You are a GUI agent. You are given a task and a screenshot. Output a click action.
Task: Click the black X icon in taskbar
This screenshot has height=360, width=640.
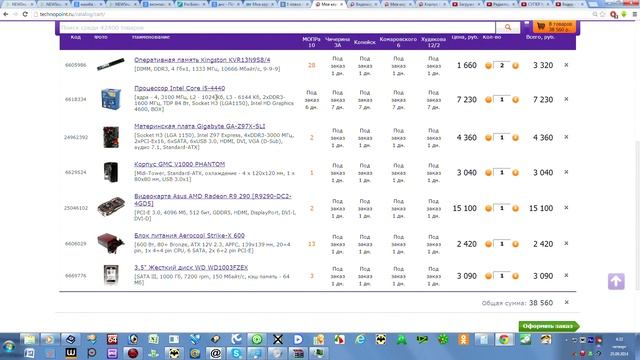coord(278,339)
